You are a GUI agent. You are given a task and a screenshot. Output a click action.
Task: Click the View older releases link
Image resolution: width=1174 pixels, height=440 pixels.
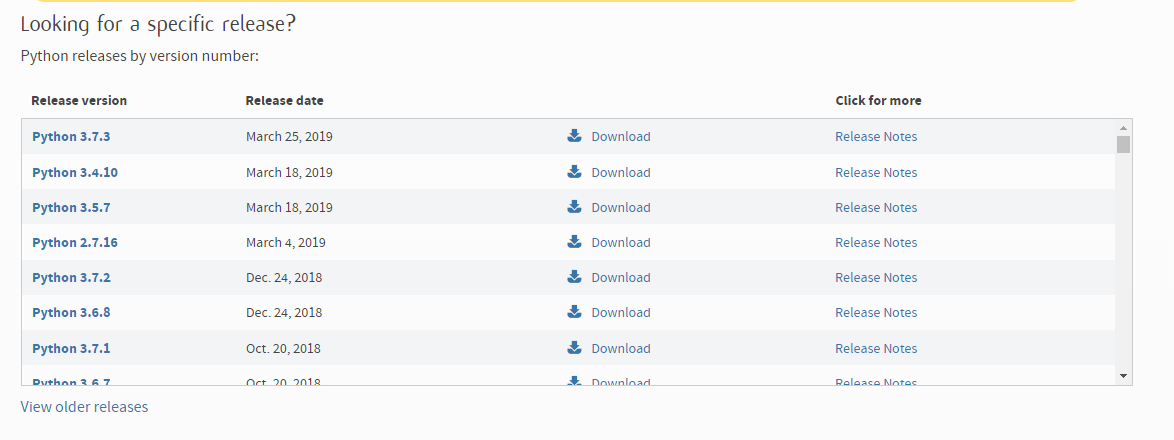[x=84, y=407]
